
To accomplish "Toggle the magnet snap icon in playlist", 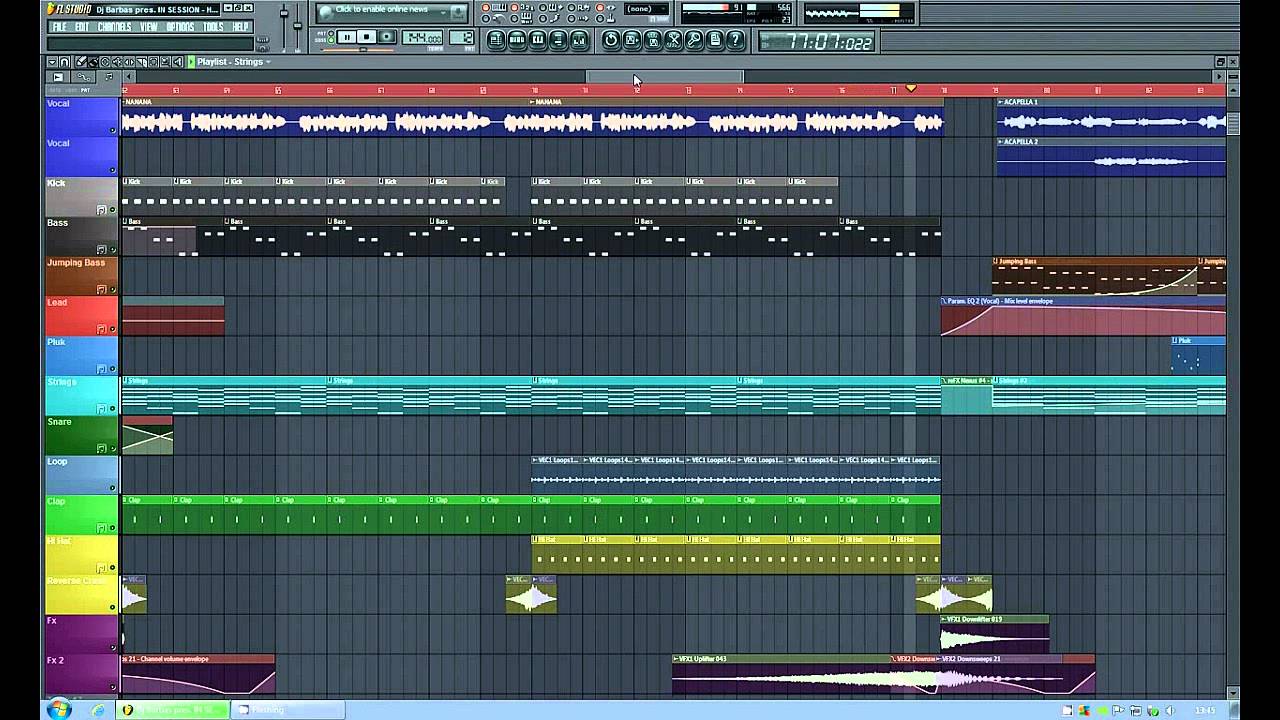I will [64, 62].
